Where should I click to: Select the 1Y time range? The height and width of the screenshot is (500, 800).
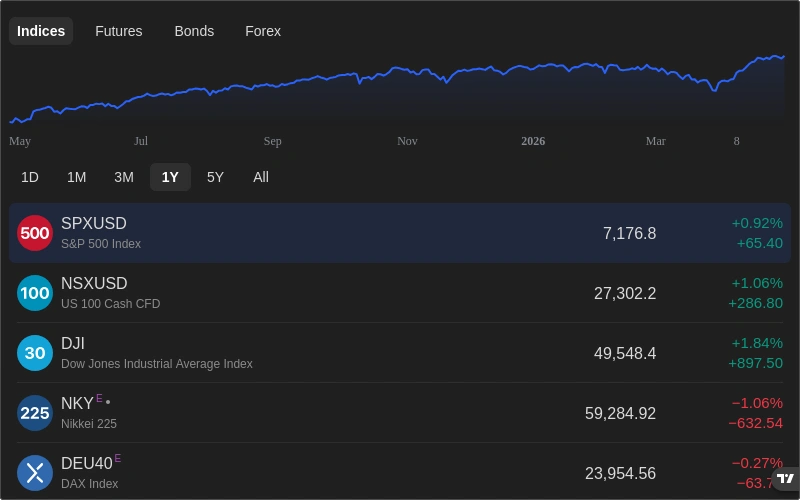(170, 177)
